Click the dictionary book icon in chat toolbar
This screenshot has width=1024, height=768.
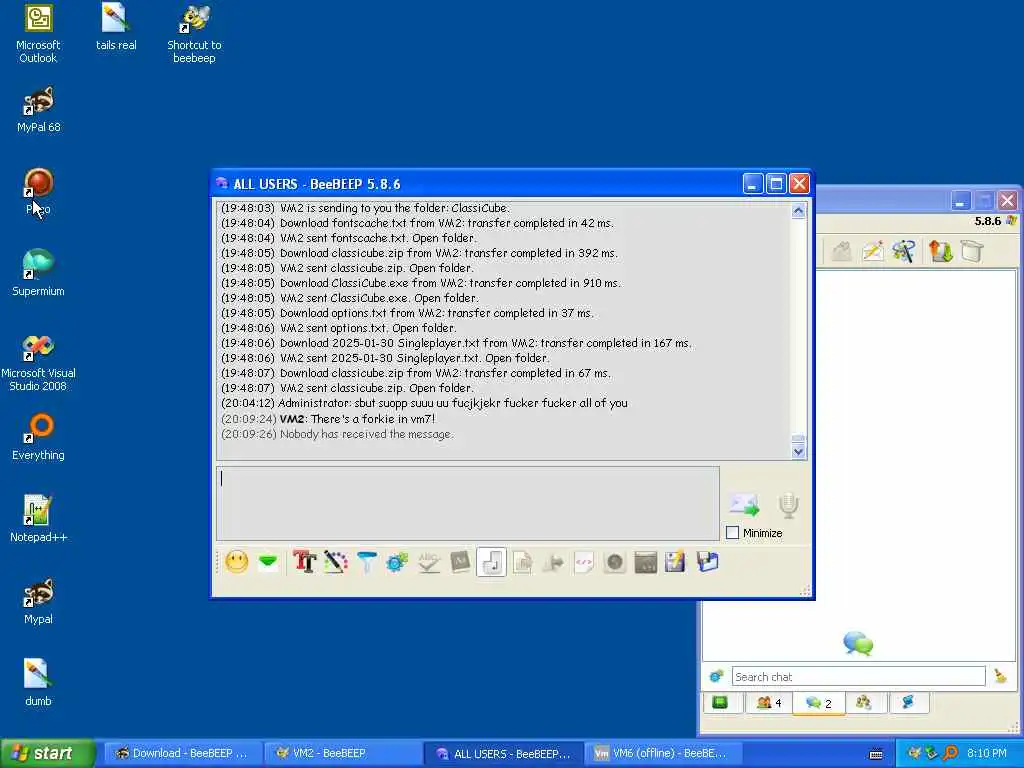coord(460,562)
